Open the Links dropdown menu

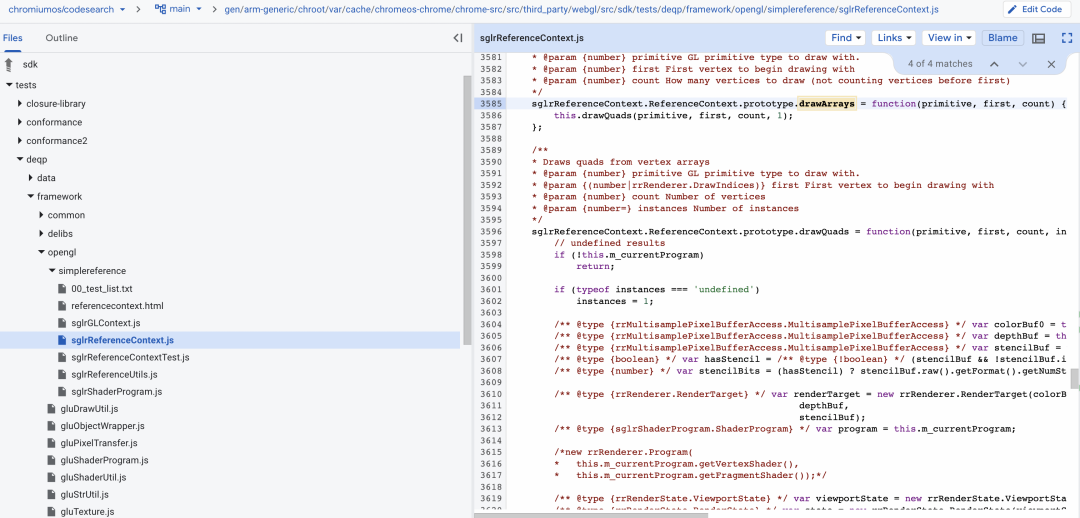click(x=893, y=38)
